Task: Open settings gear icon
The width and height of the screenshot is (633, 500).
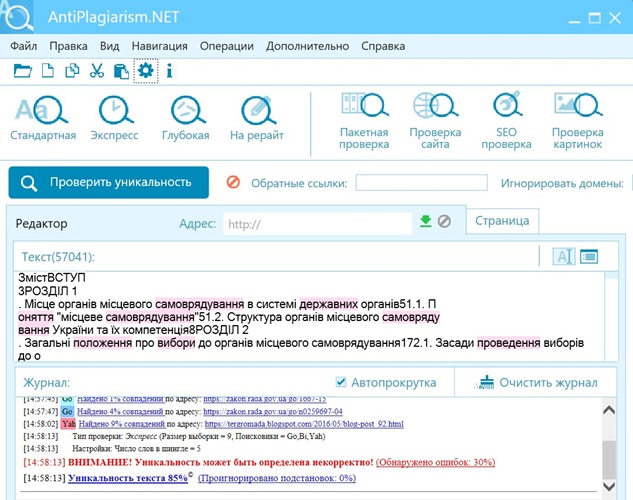Action: click(146, 71)
